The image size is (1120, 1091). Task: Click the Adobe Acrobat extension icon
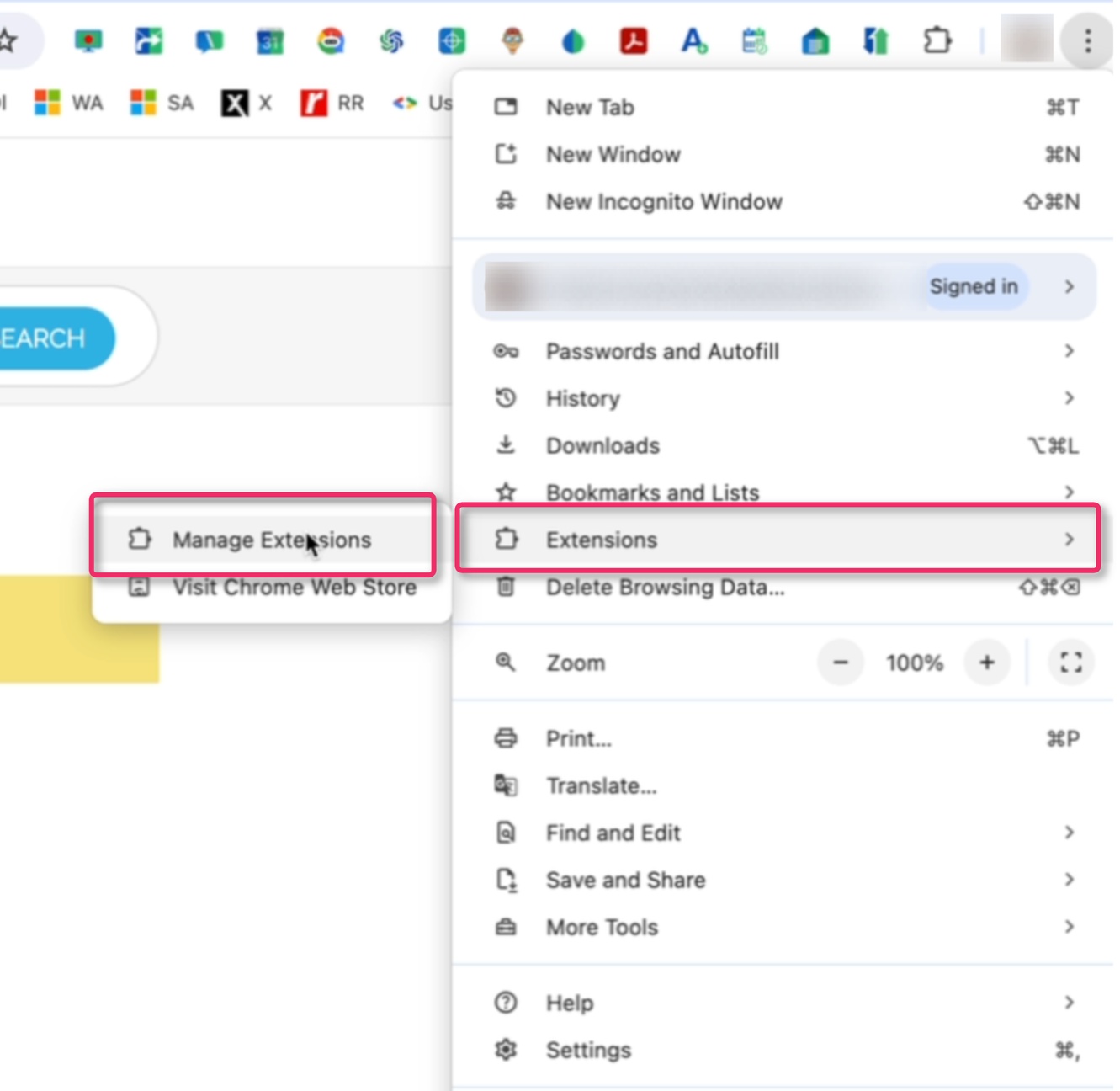(633, 40)
